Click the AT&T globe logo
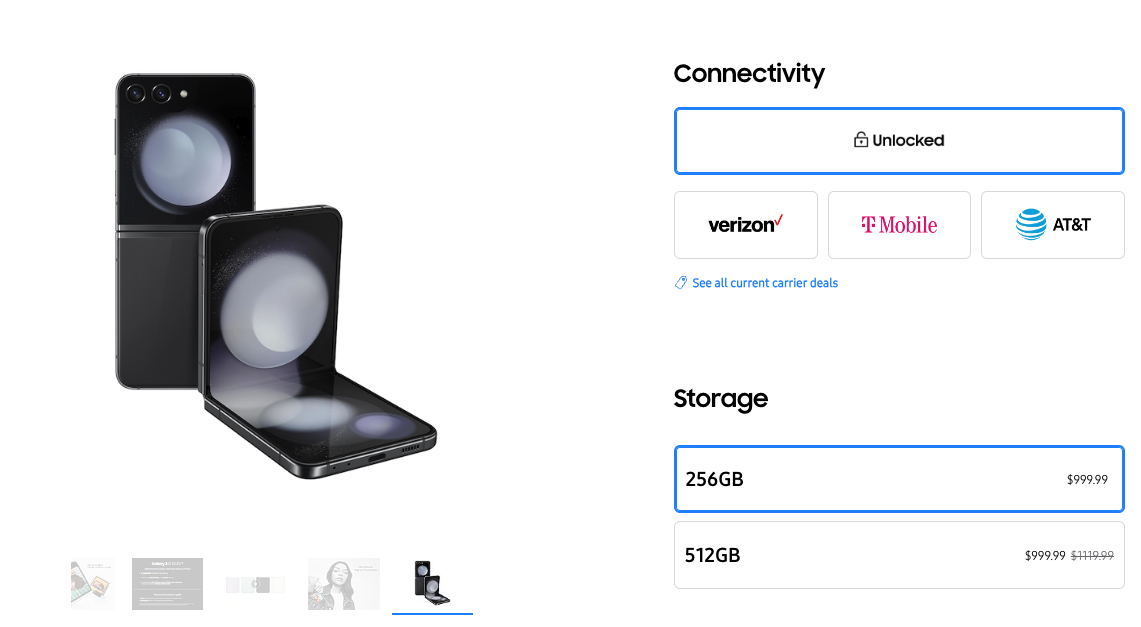 tap(1031, 225)
